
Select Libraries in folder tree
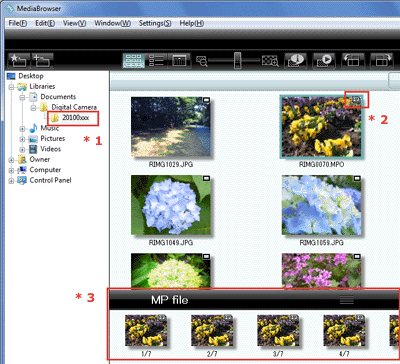[x=42, y=86]
